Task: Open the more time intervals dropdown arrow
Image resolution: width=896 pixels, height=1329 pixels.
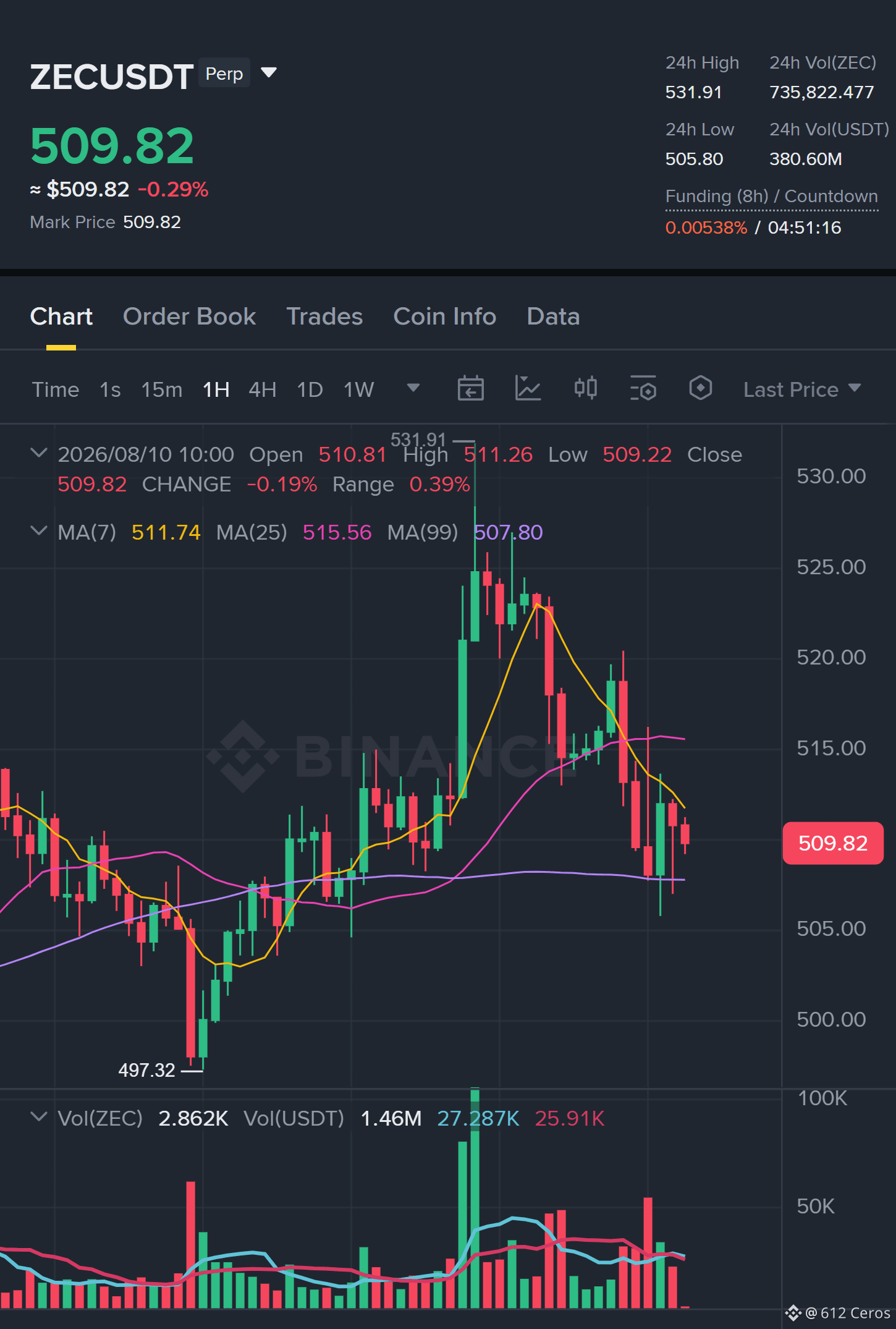Action: pos(413,388)
